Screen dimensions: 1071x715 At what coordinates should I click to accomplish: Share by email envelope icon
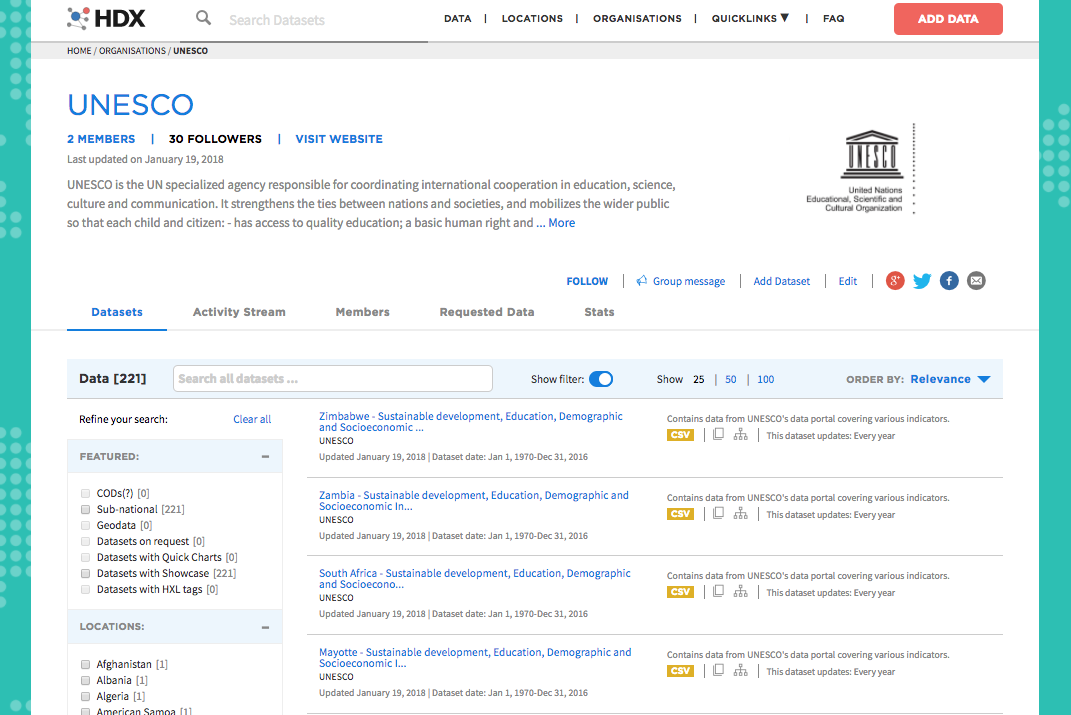pyautogui.click(x=976, y=281)
